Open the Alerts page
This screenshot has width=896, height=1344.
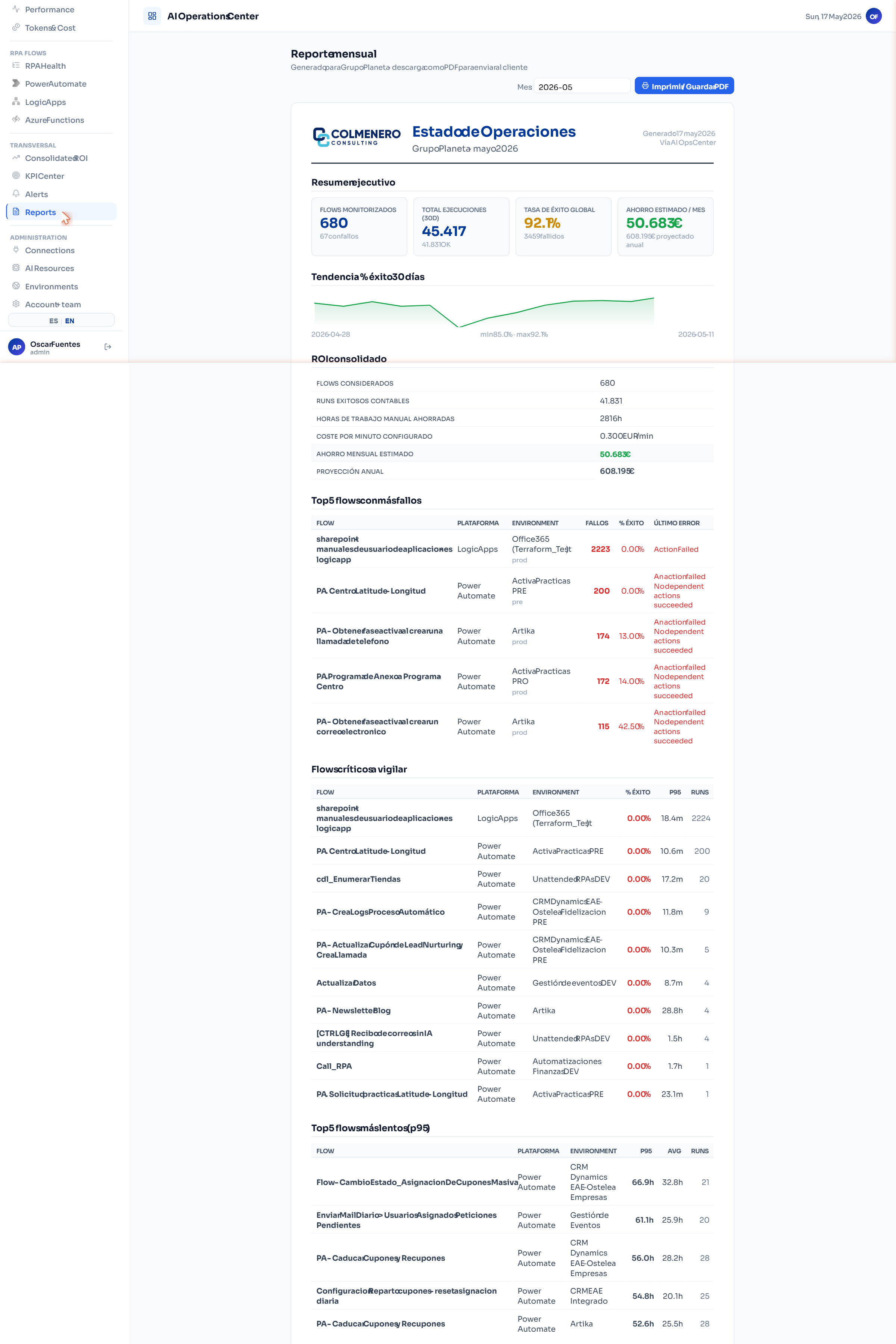(62, 194)
